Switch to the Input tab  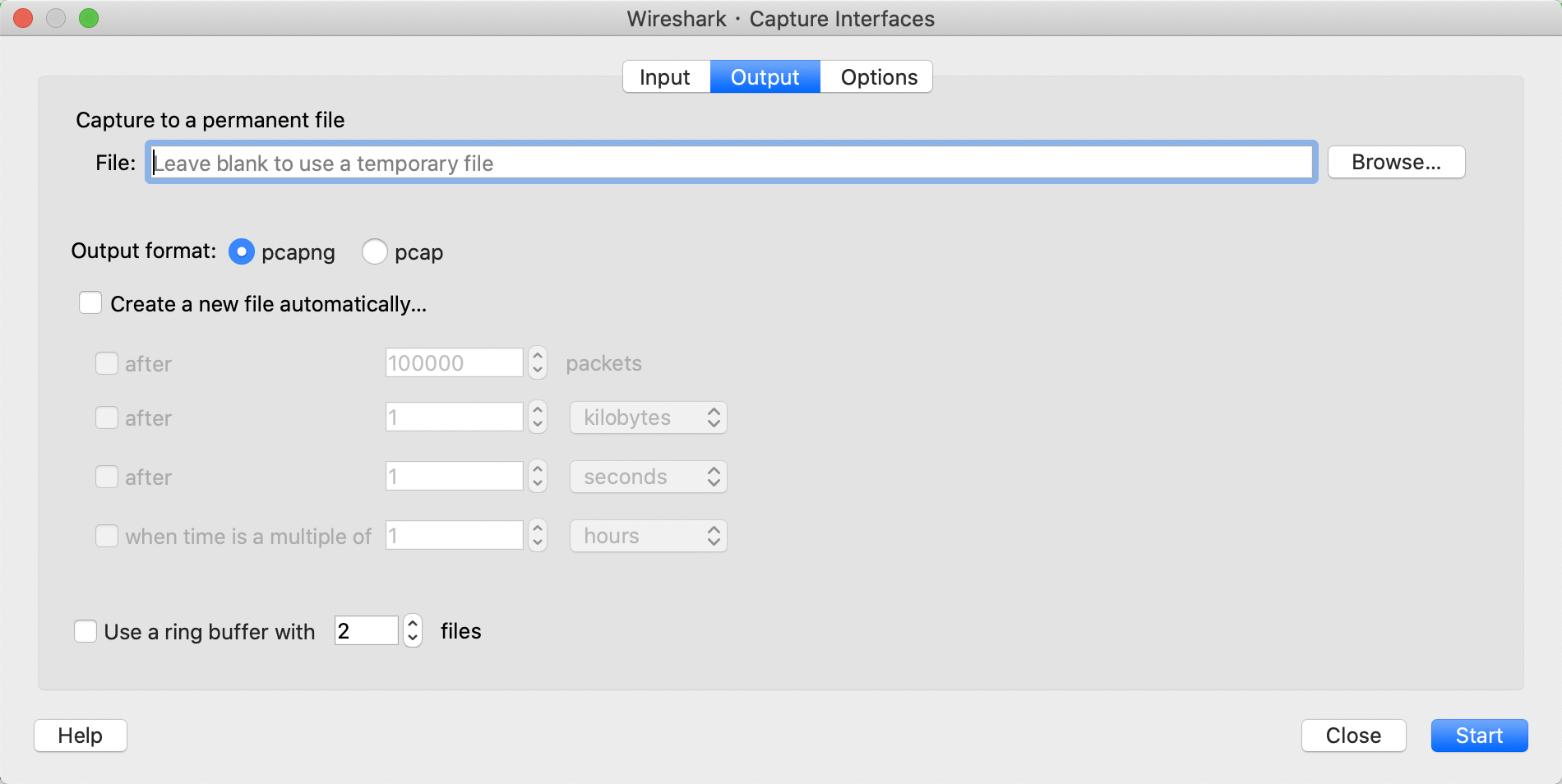666,77
